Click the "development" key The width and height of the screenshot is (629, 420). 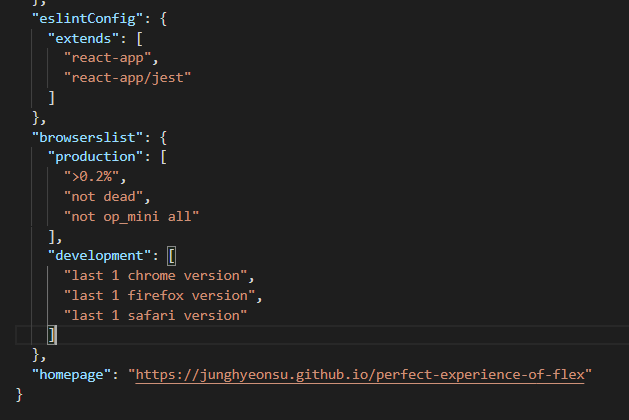click(99, 256)
